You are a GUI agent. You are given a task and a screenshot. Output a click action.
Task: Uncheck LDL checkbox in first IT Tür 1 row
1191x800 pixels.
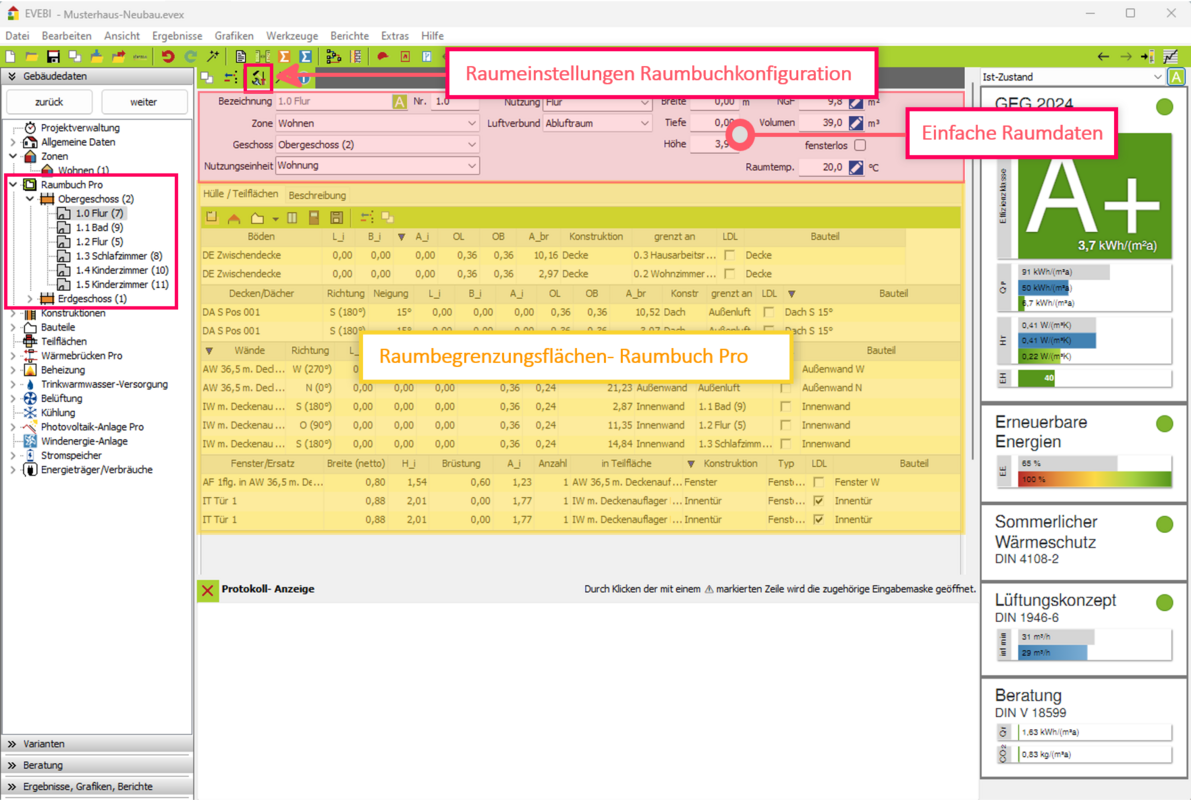coord(819,501)
